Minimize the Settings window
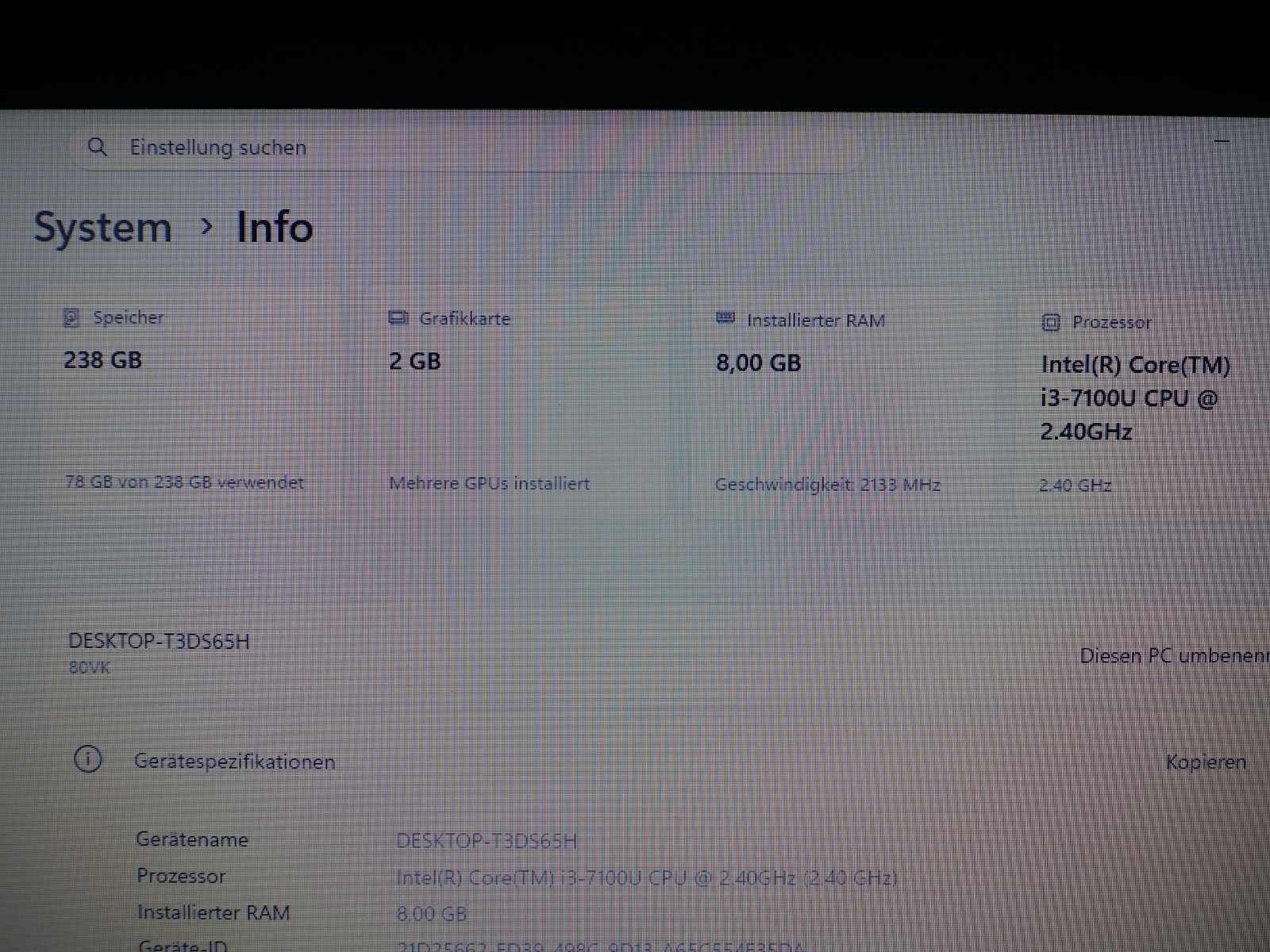This screenshot has height=952, width=1270. [x=1222, y=141]
